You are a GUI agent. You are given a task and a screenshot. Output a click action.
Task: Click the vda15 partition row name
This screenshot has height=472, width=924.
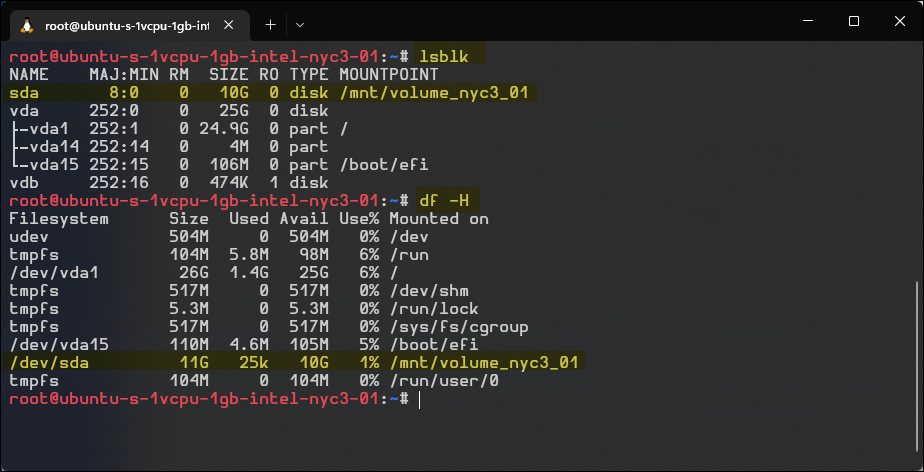[53, 165]
